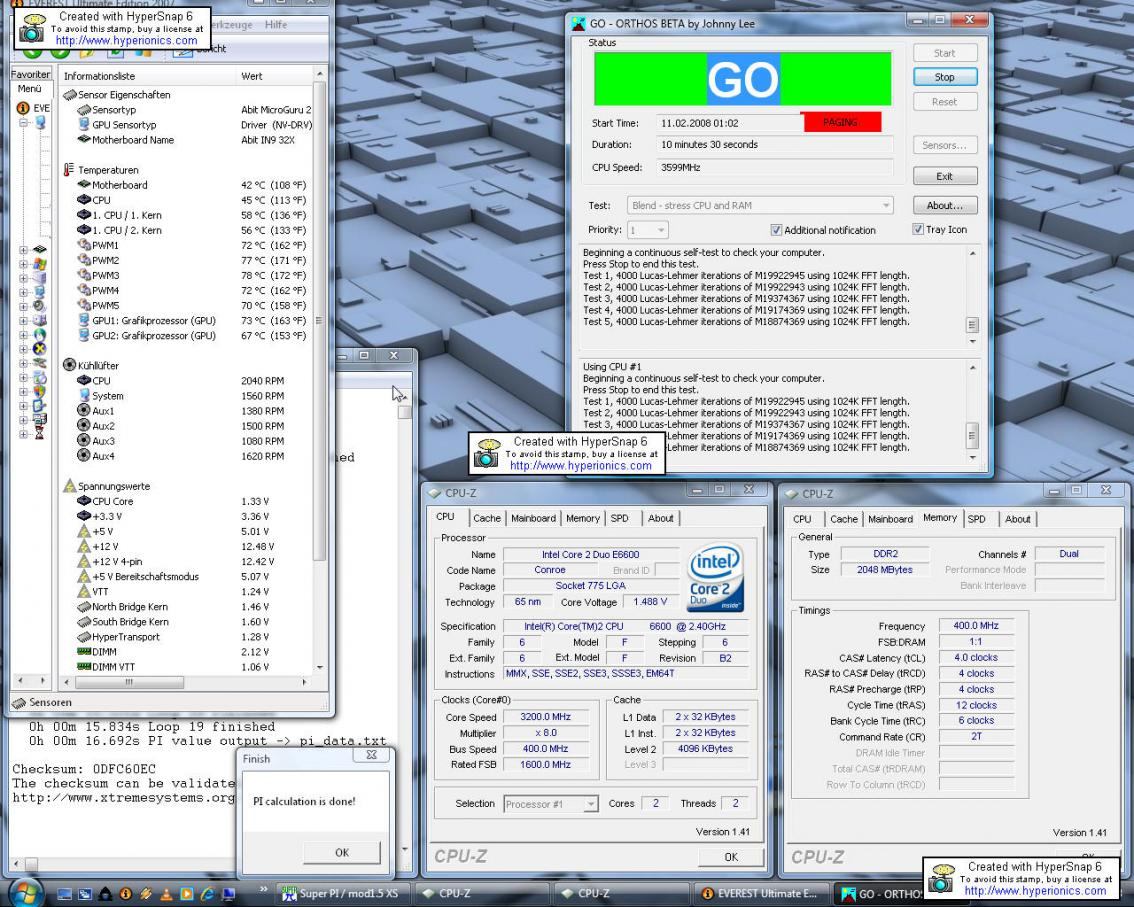Image resolution: width=1134 pixels, height=907 pixels.
Task: Click the thermometer icon beside Temperaturen
Action: 69,169
